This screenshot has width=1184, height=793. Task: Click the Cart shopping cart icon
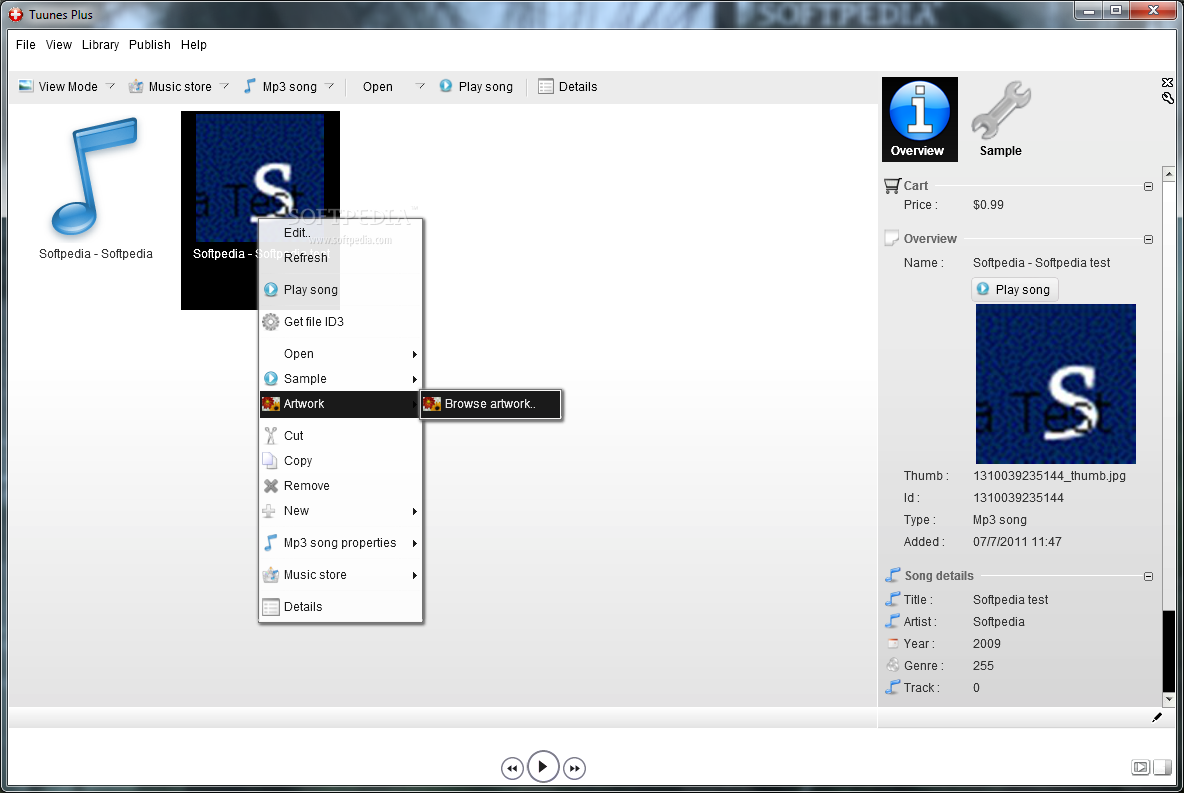tap(892, 185)
